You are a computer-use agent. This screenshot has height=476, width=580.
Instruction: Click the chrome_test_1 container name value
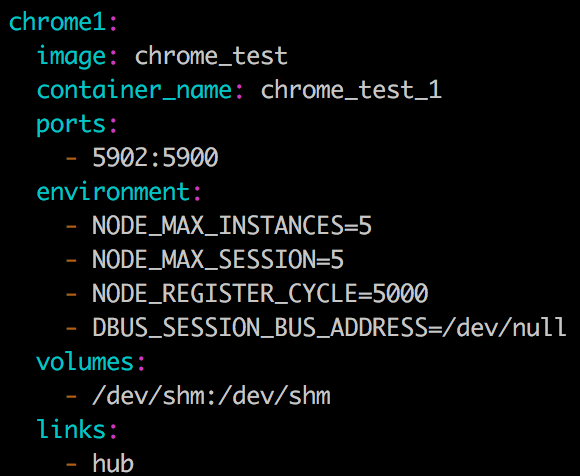click(x=351, y=90)
